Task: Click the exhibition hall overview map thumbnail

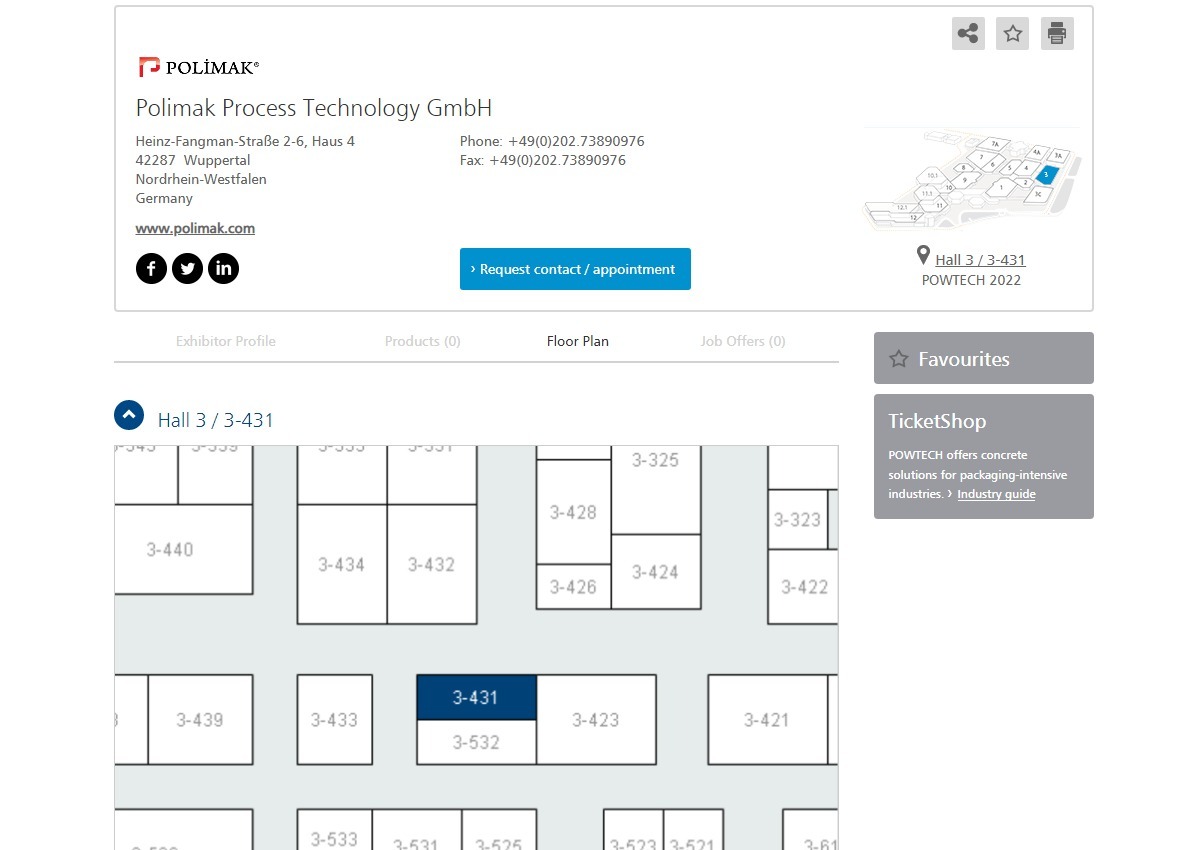Action: pyautogui.click(x=972, y=180)
